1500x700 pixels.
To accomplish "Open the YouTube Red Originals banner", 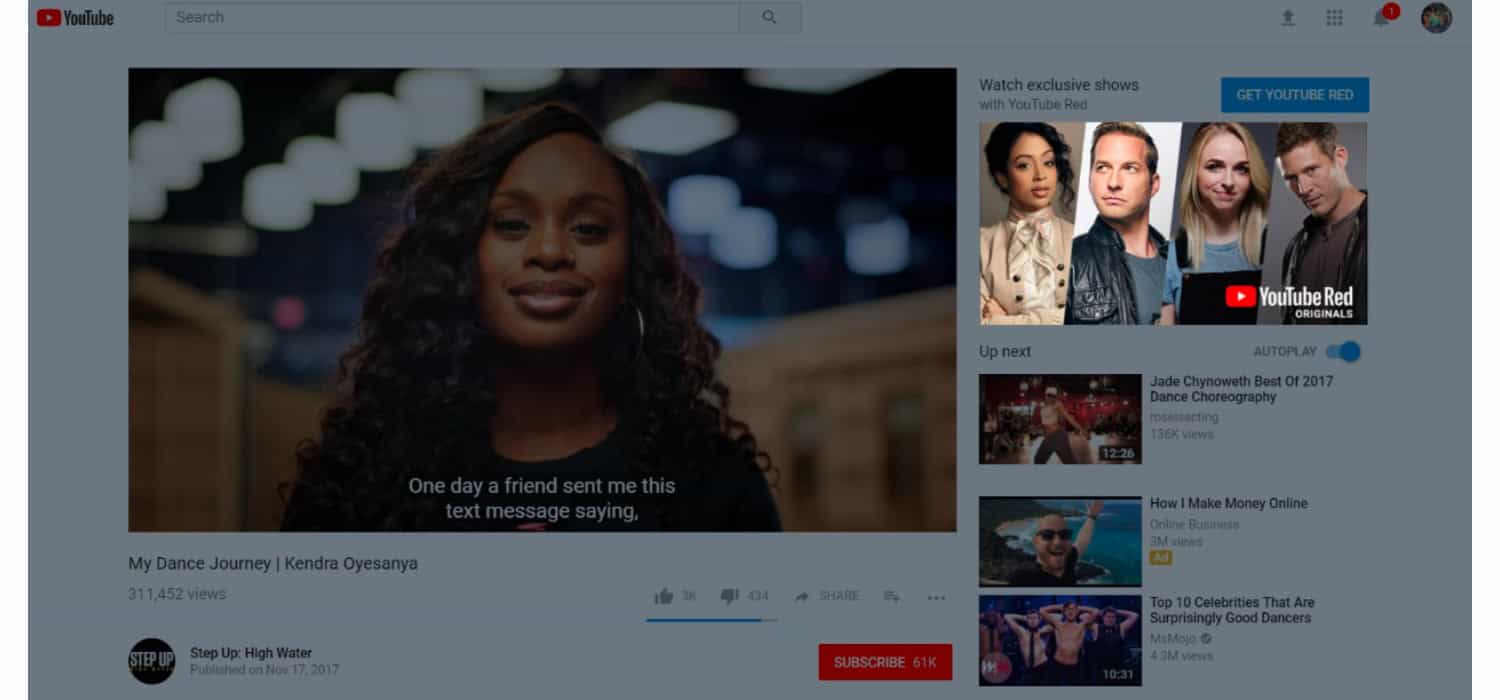I will pyautogui.click(x=1173, y=223).
